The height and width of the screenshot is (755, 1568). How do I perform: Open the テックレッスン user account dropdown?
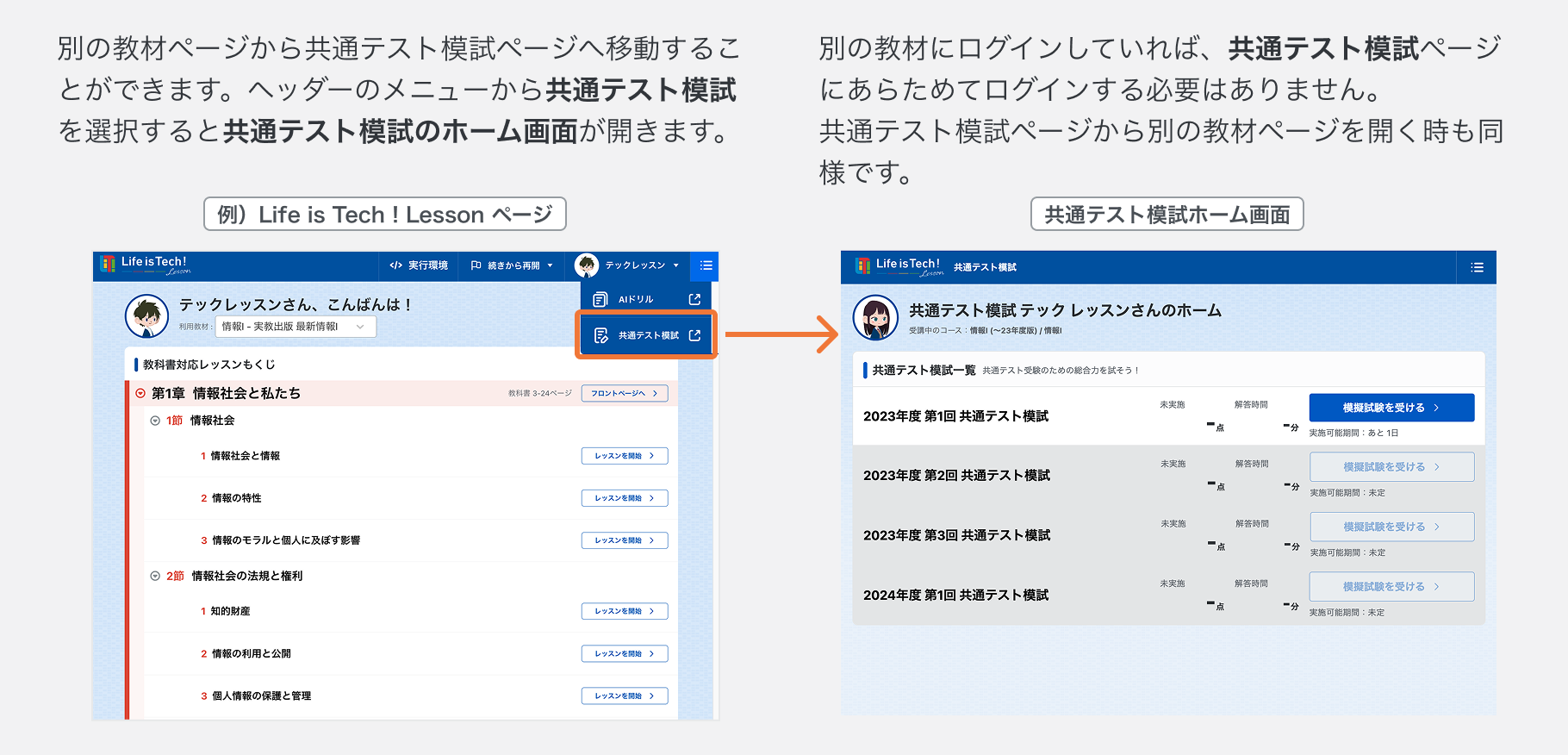pos(628,265)
